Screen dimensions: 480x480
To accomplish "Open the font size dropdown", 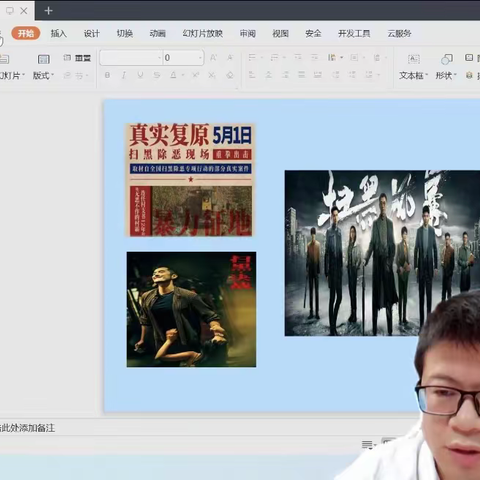I will [x=200, y=58].
